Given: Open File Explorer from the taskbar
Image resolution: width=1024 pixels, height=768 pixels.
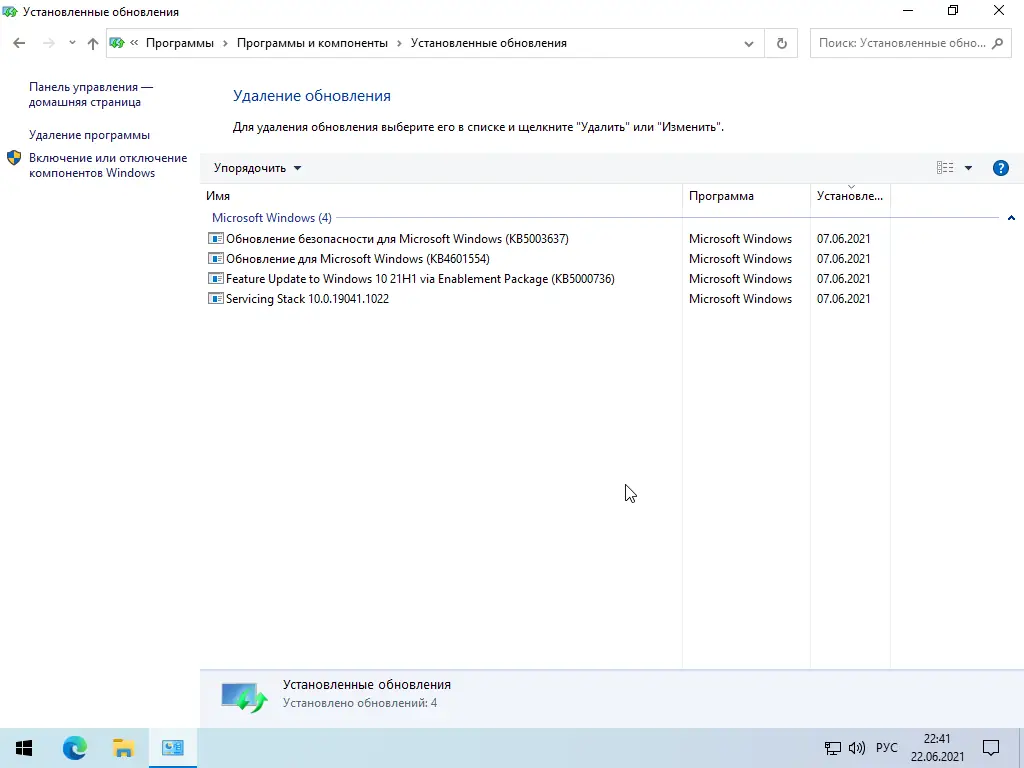Looking at the screenshot, I should coord(123,747).
